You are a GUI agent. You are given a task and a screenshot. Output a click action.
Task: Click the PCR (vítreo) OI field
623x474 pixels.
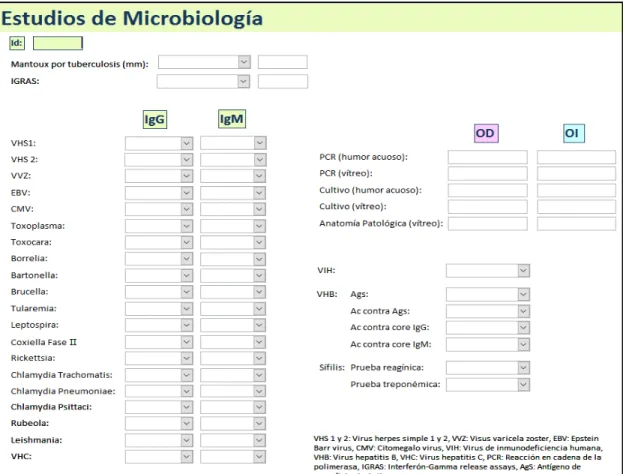577,174
